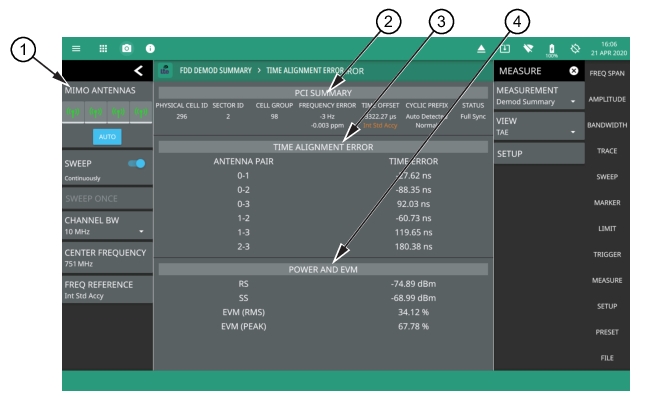Open the TRACE menu

[607, 151]
